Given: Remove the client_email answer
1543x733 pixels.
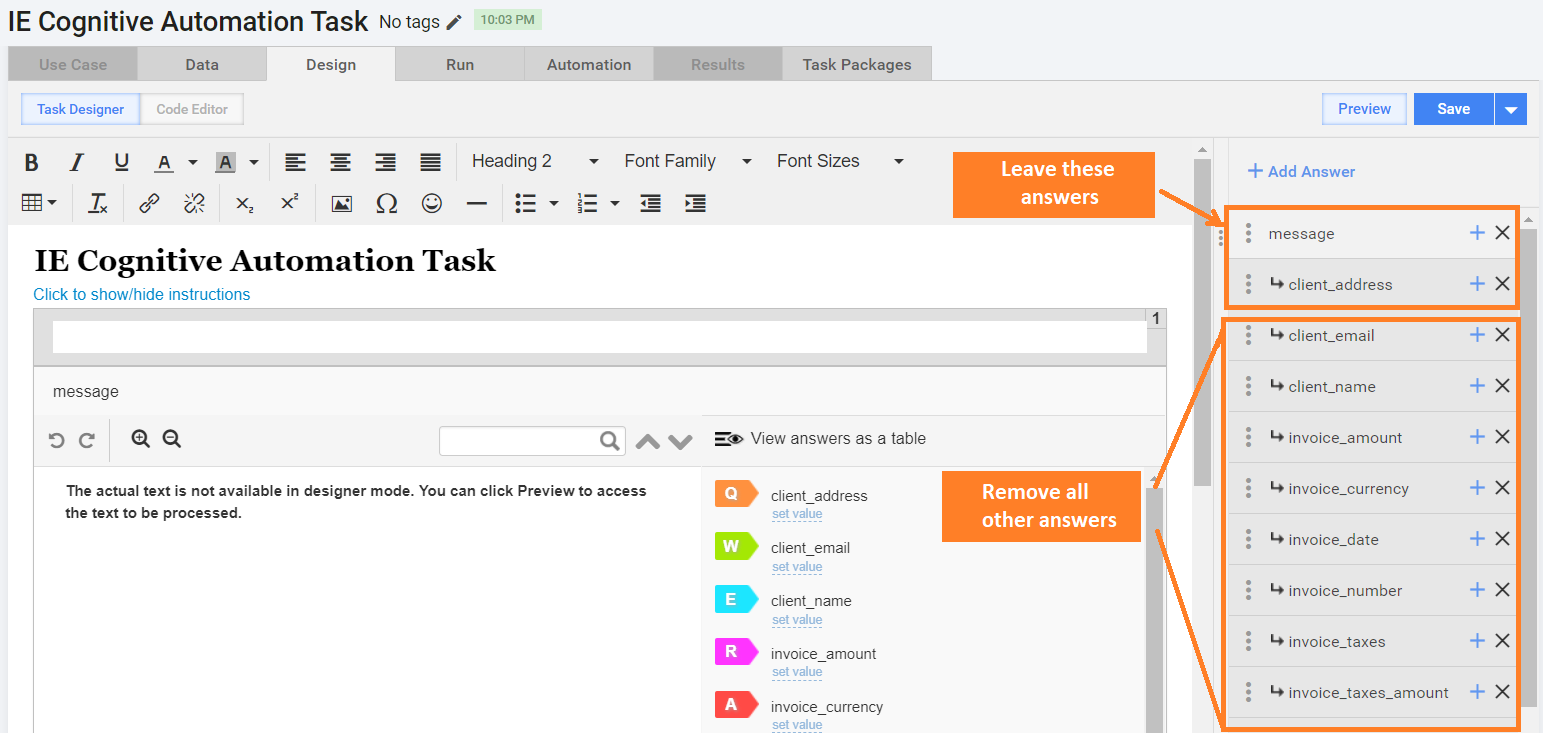Looking at the screenshot, I should point(1502,335).
